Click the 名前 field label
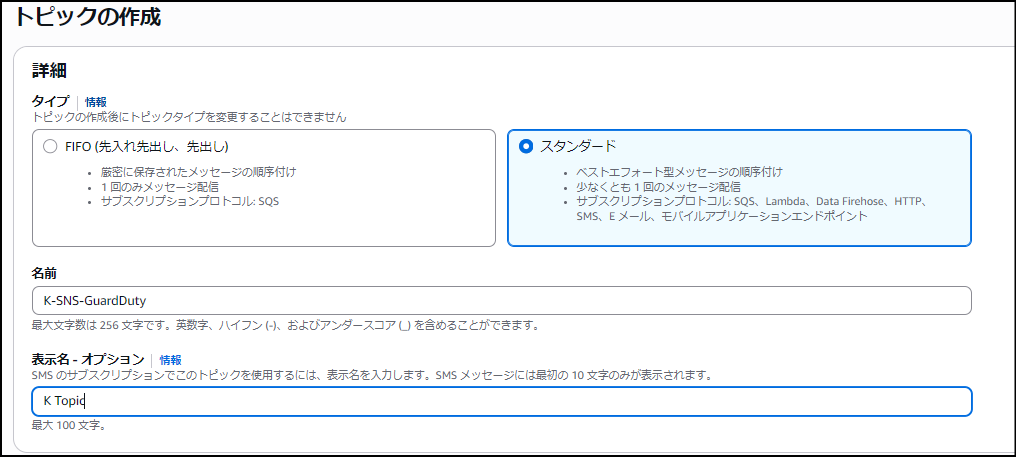 point(45,273)
